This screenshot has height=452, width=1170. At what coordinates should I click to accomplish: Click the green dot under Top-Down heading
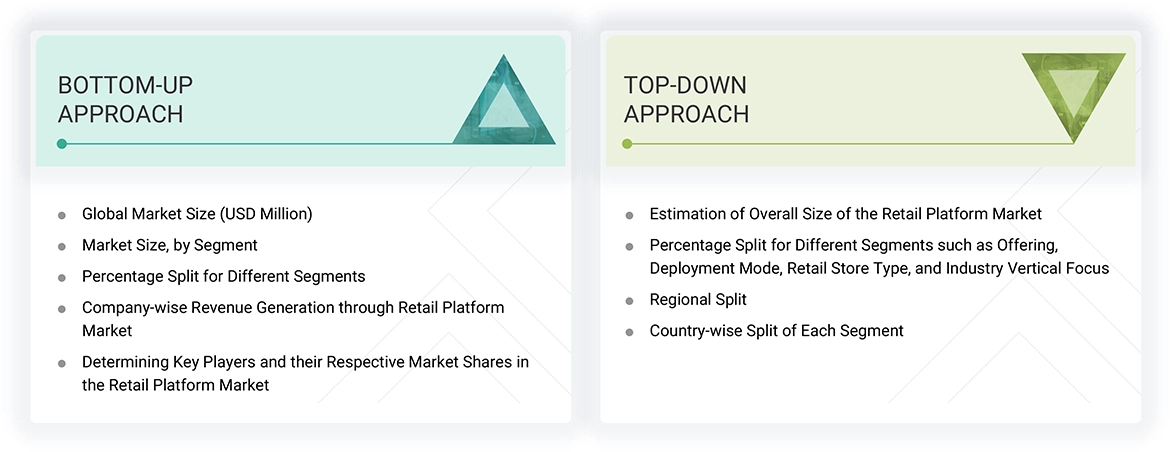pos(627,144)
